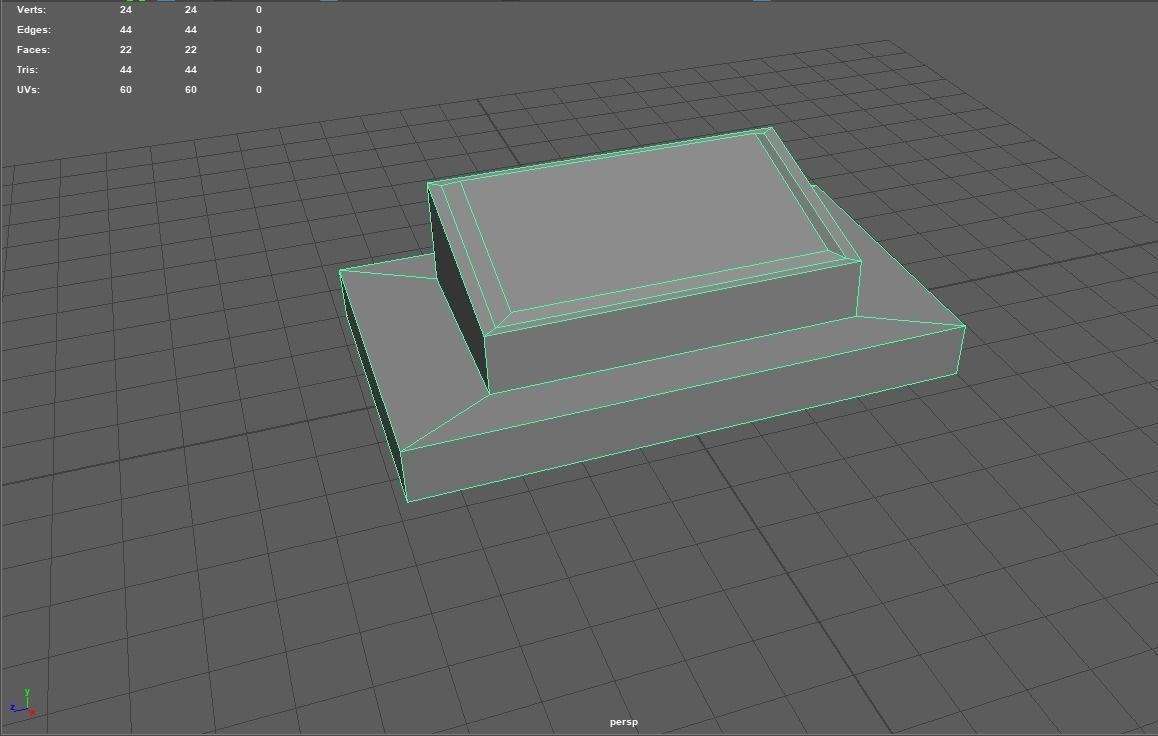Click the 0 value in the Tris row
1158x736 pixels.
(258, 69)
